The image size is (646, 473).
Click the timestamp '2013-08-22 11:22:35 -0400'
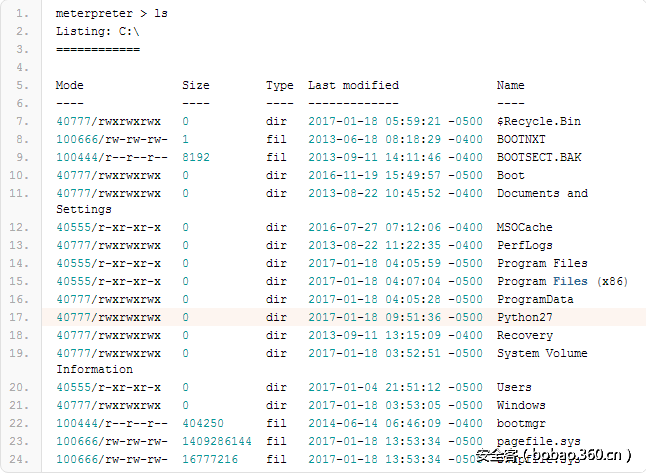(x=396, y=246)
